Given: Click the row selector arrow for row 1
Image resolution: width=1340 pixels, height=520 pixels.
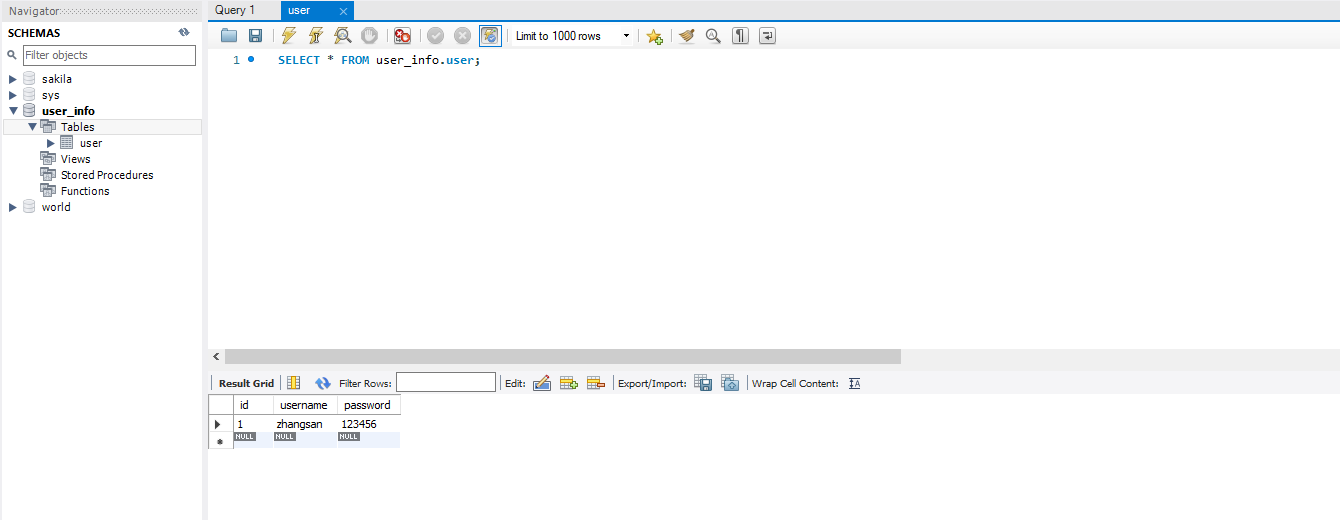Looking at the screenshot, I should (219, 424).
